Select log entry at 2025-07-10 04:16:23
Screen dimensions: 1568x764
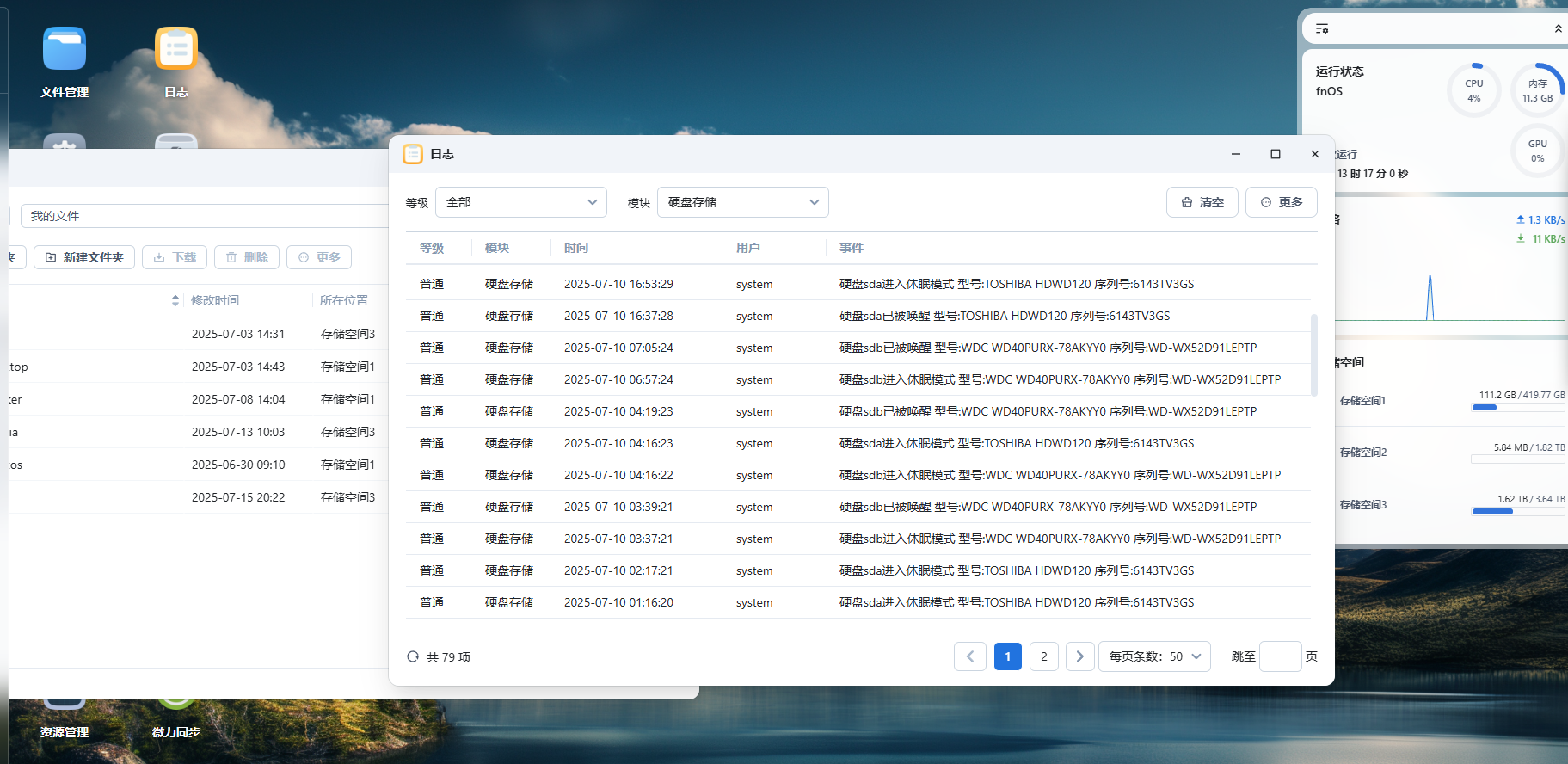tap(858, 443)
